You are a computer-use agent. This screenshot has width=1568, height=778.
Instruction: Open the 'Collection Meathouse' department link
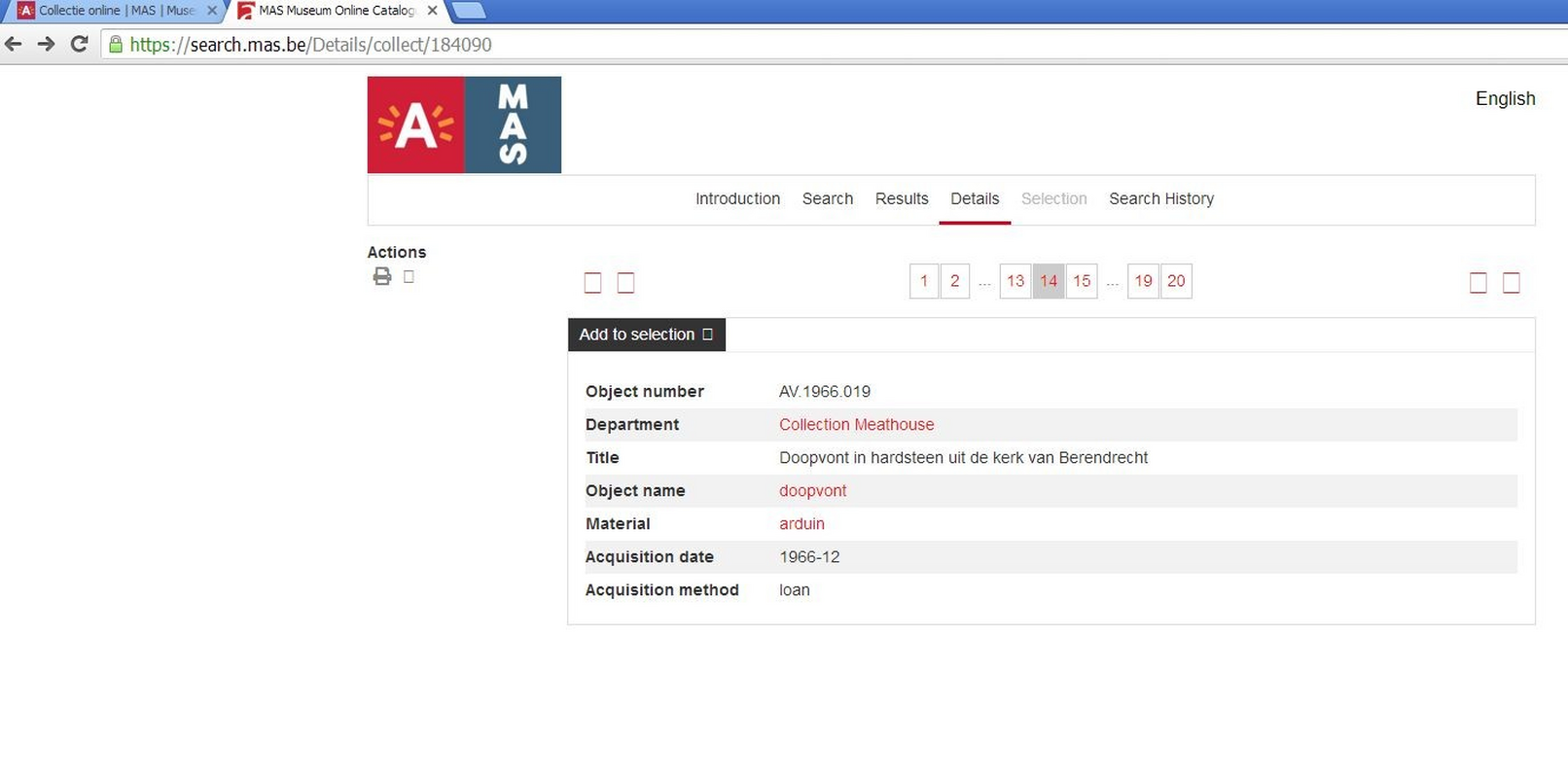coord(856,425)
